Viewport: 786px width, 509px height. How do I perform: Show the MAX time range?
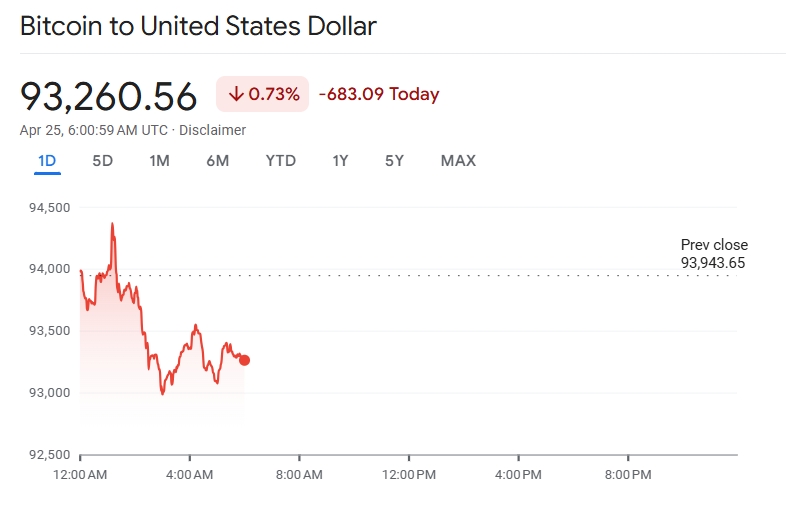coord(458,160)
